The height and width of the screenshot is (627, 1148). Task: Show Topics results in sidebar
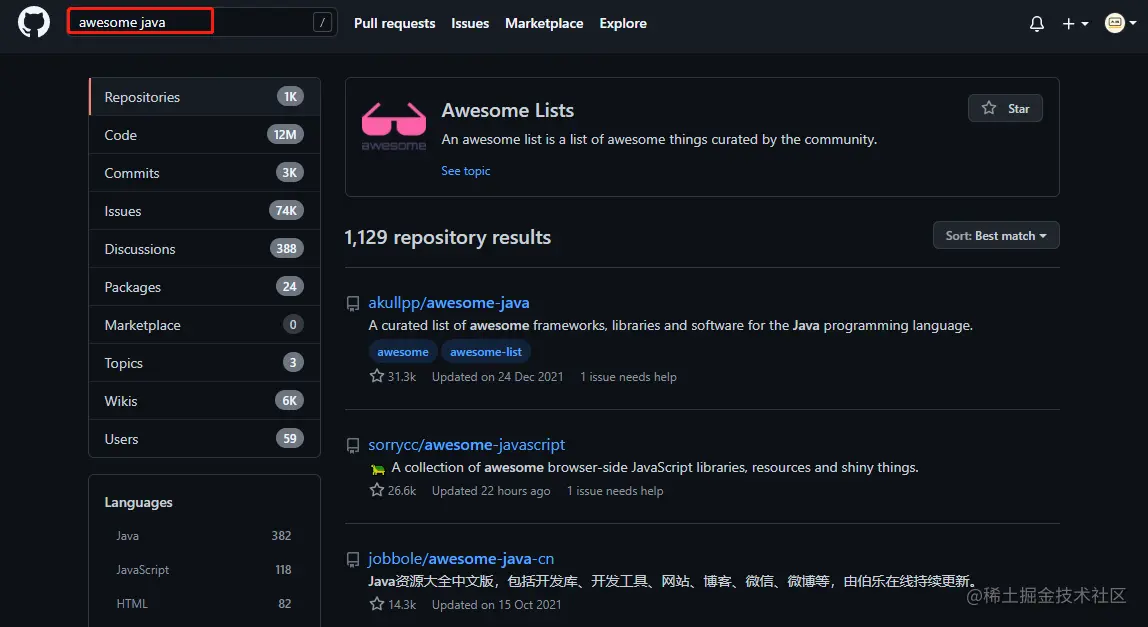coord(204,363)
